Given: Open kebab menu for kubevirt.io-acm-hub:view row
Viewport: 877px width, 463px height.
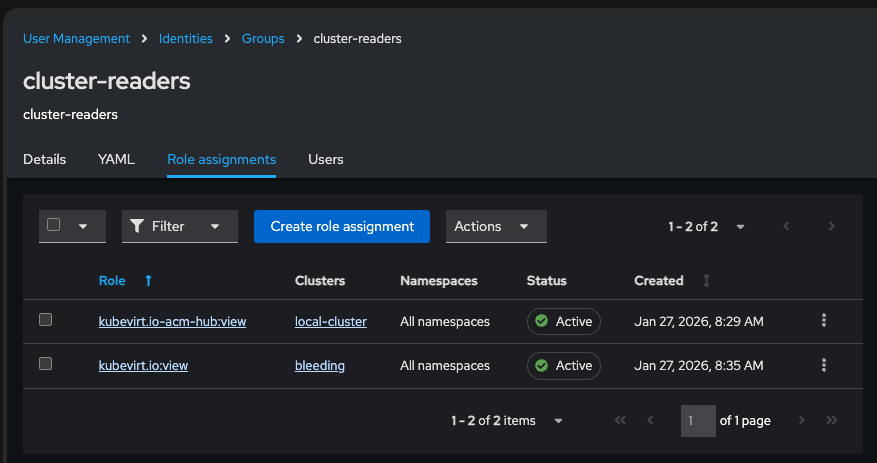Looking at the screenshot, I should click(x=824, y=320).
